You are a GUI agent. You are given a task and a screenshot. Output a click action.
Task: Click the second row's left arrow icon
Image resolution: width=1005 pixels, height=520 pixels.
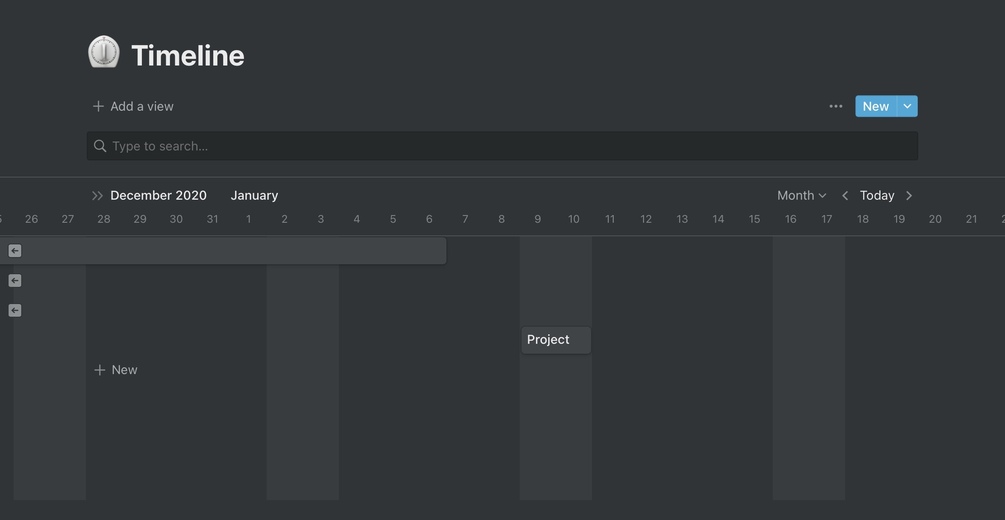point(15,281)
